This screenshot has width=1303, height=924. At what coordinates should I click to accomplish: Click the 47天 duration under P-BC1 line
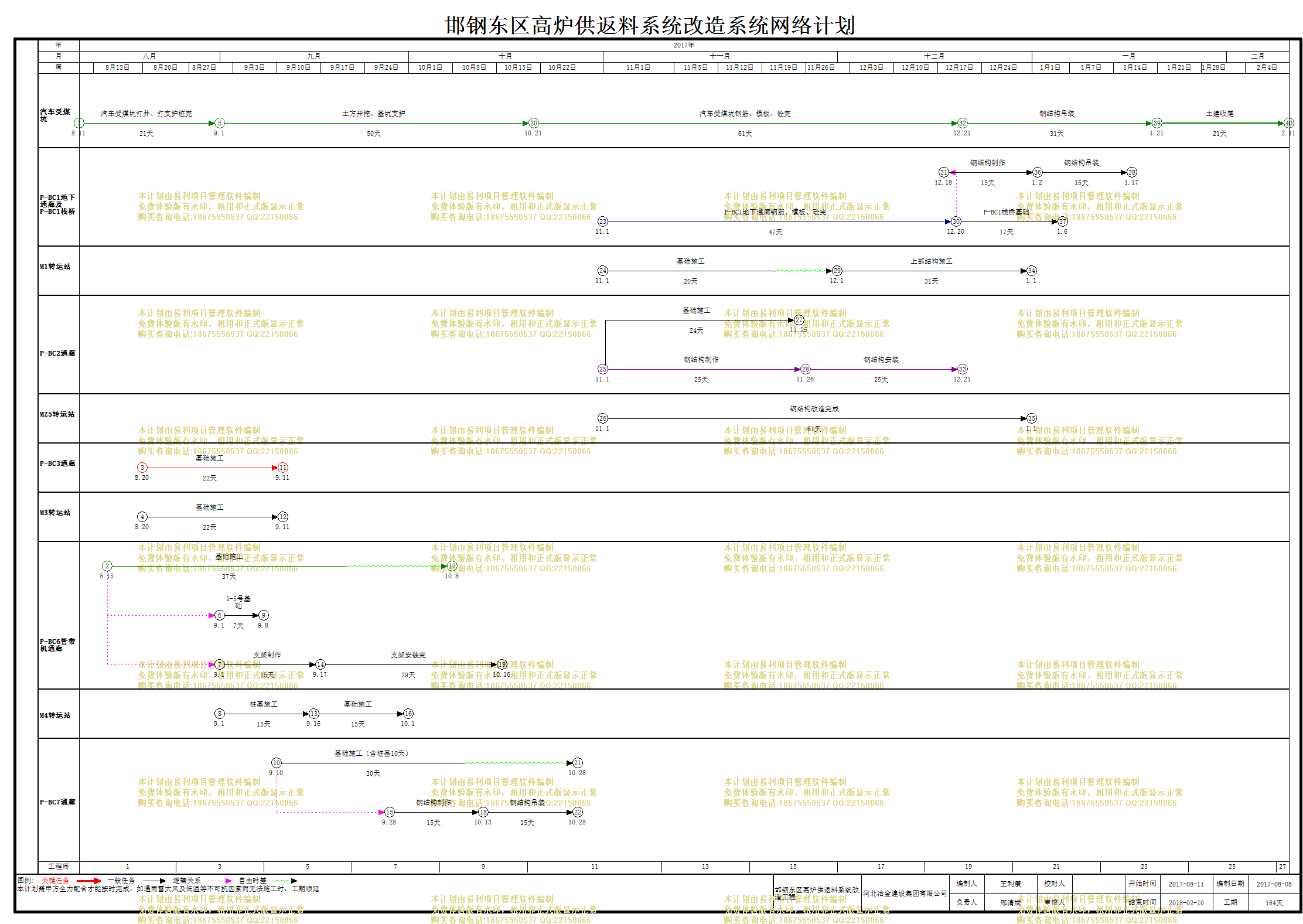[776, 232]
